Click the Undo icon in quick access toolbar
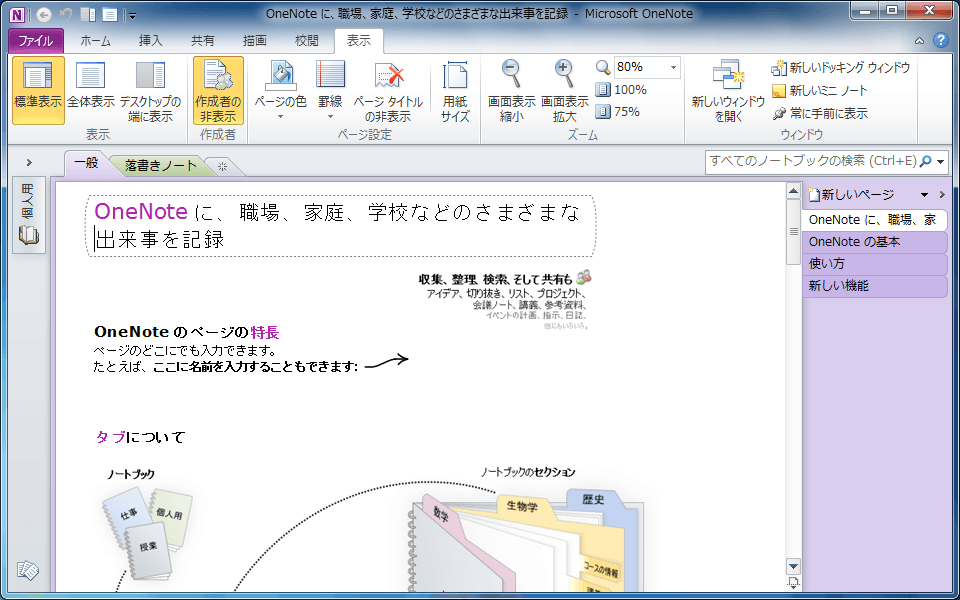The width and height of the screenshot is (960, 600). coord(66,15)
